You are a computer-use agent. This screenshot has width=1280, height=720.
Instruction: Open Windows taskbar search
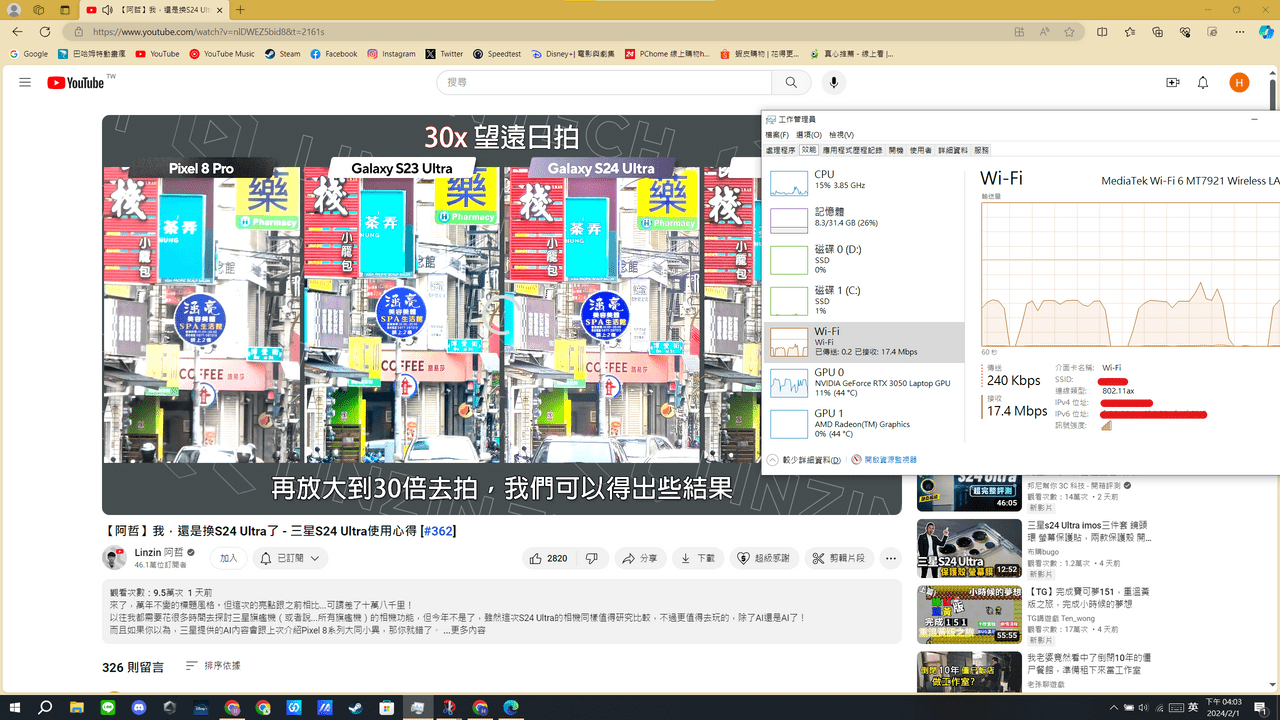[x=45, y=707]
